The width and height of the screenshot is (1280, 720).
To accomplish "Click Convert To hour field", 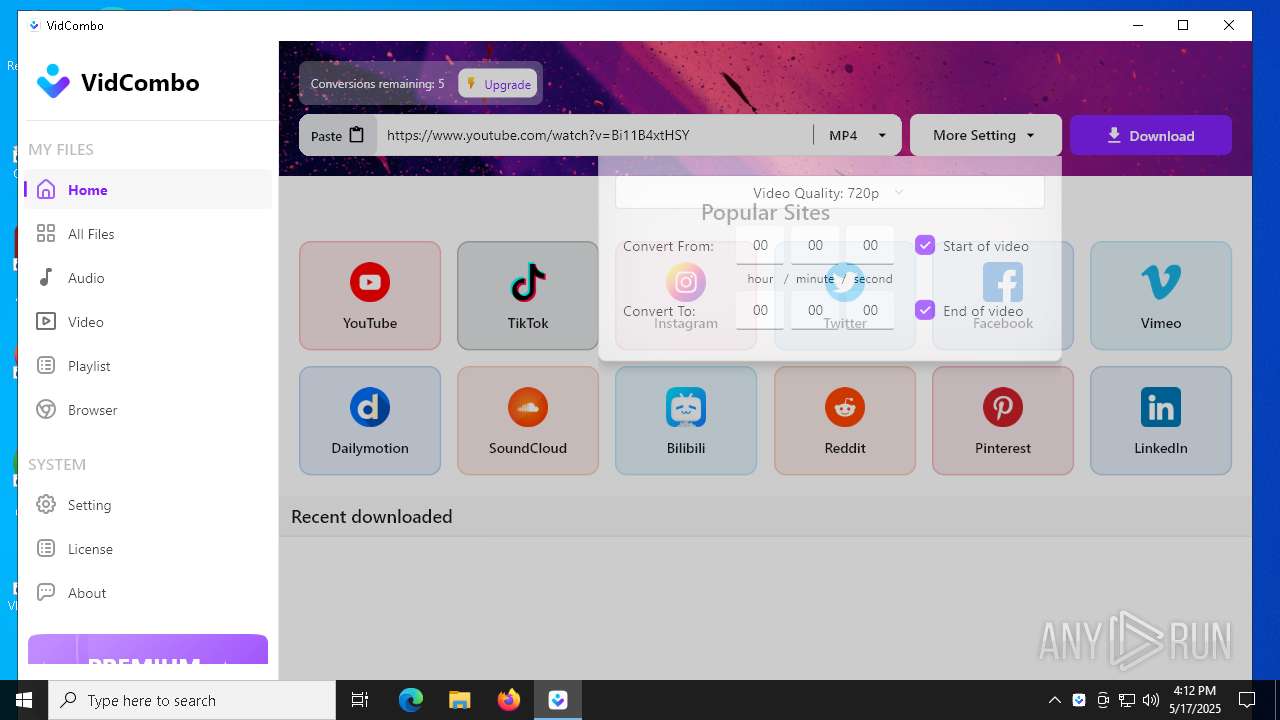I will coord(760,310).
